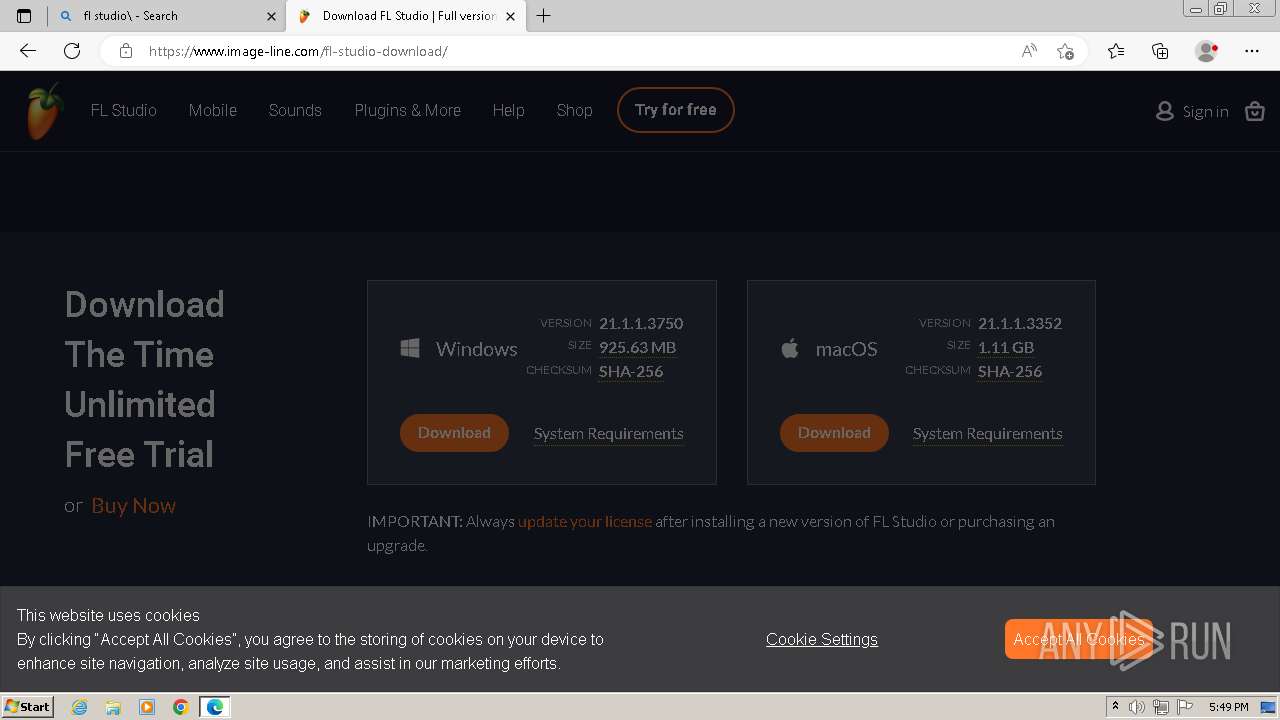Show hidden tray icons arrow
This screenshot has height=720, width=1280.
coord(1115,707)
